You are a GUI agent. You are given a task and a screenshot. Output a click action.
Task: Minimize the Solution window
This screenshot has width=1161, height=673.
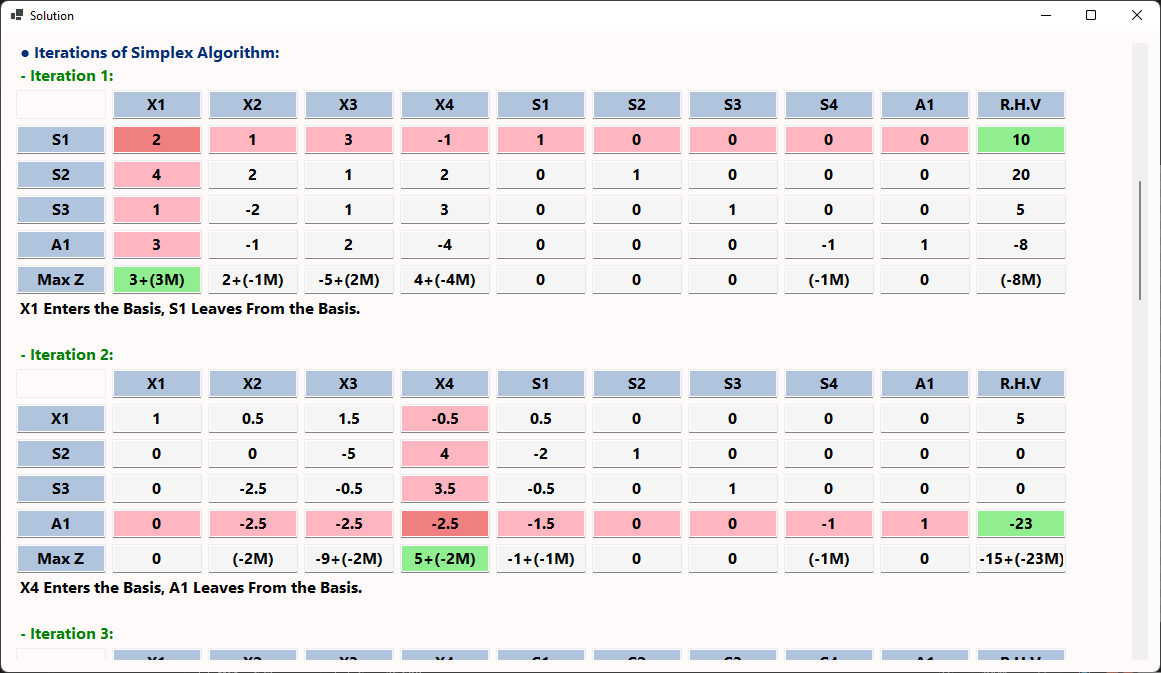1045,15
